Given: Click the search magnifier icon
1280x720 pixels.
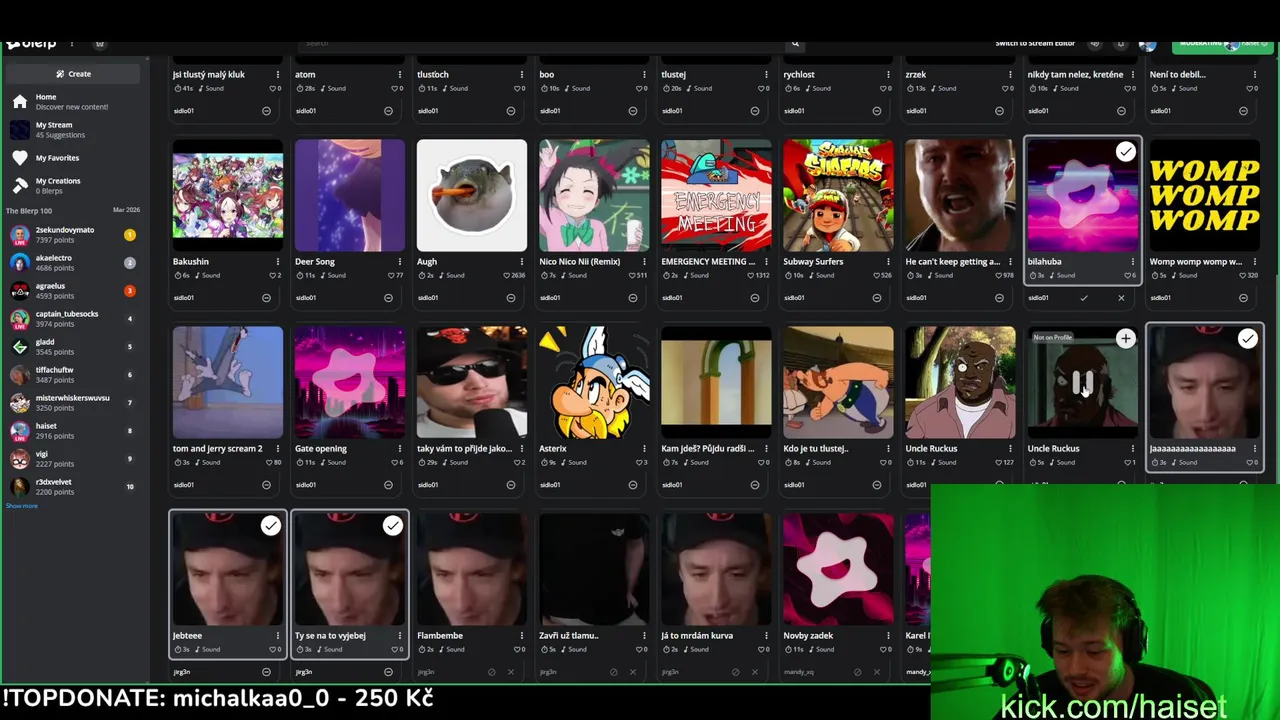Looking at the screenshot, I should (x=795, y=44).
